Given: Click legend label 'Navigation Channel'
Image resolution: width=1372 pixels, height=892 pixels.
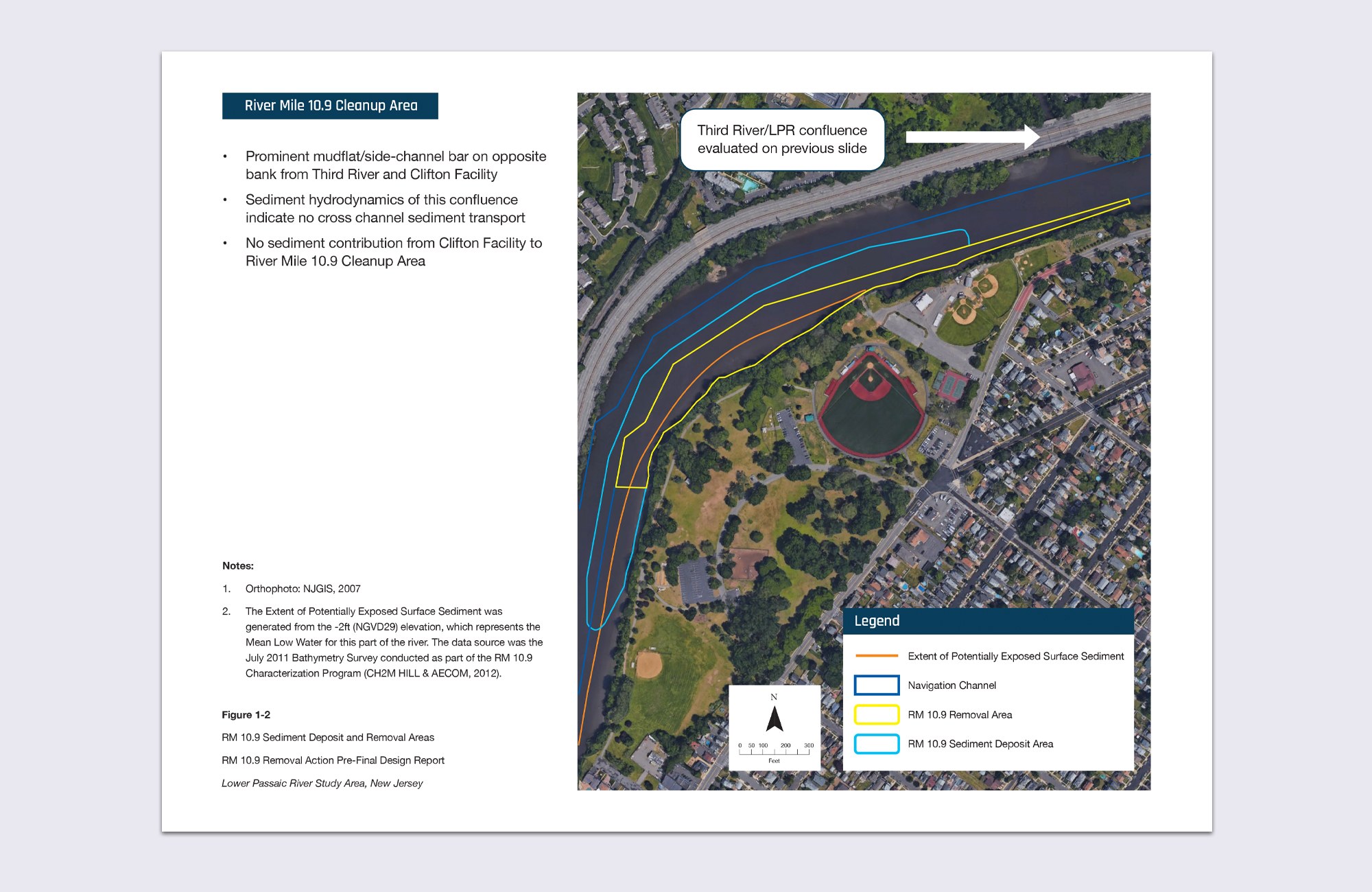Looking at the screenshot, I should (x=951, y=685).
